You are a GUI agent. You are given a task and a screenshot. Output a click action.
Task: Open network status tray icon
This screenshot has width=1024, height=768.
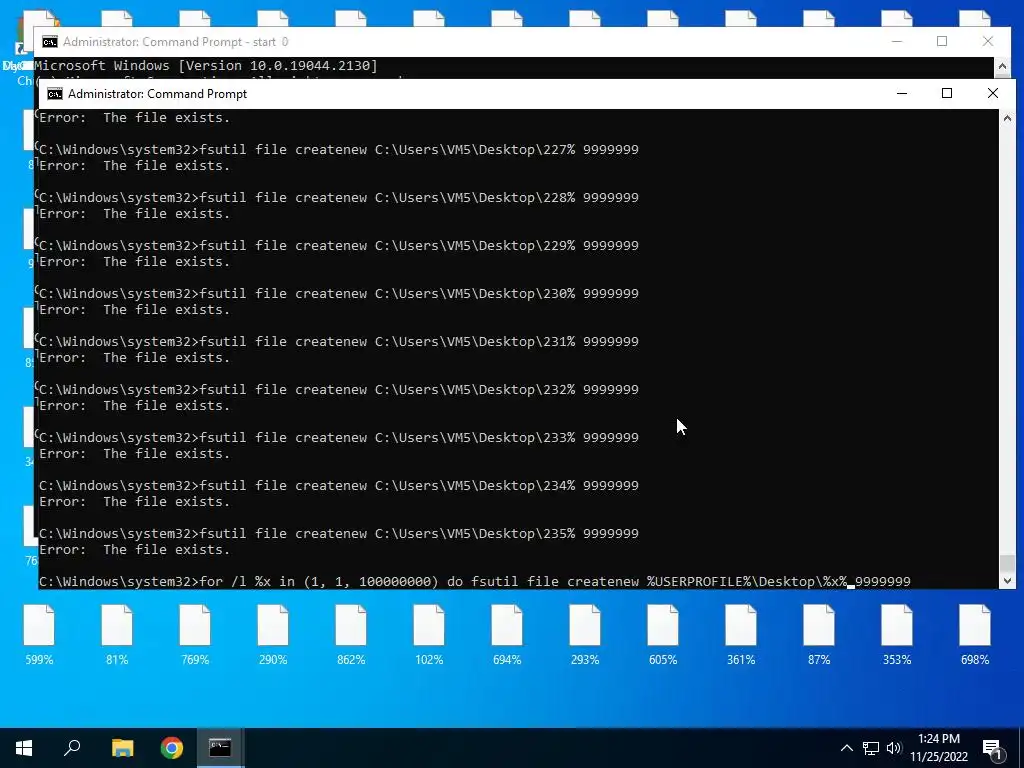(x=871, y=748)
